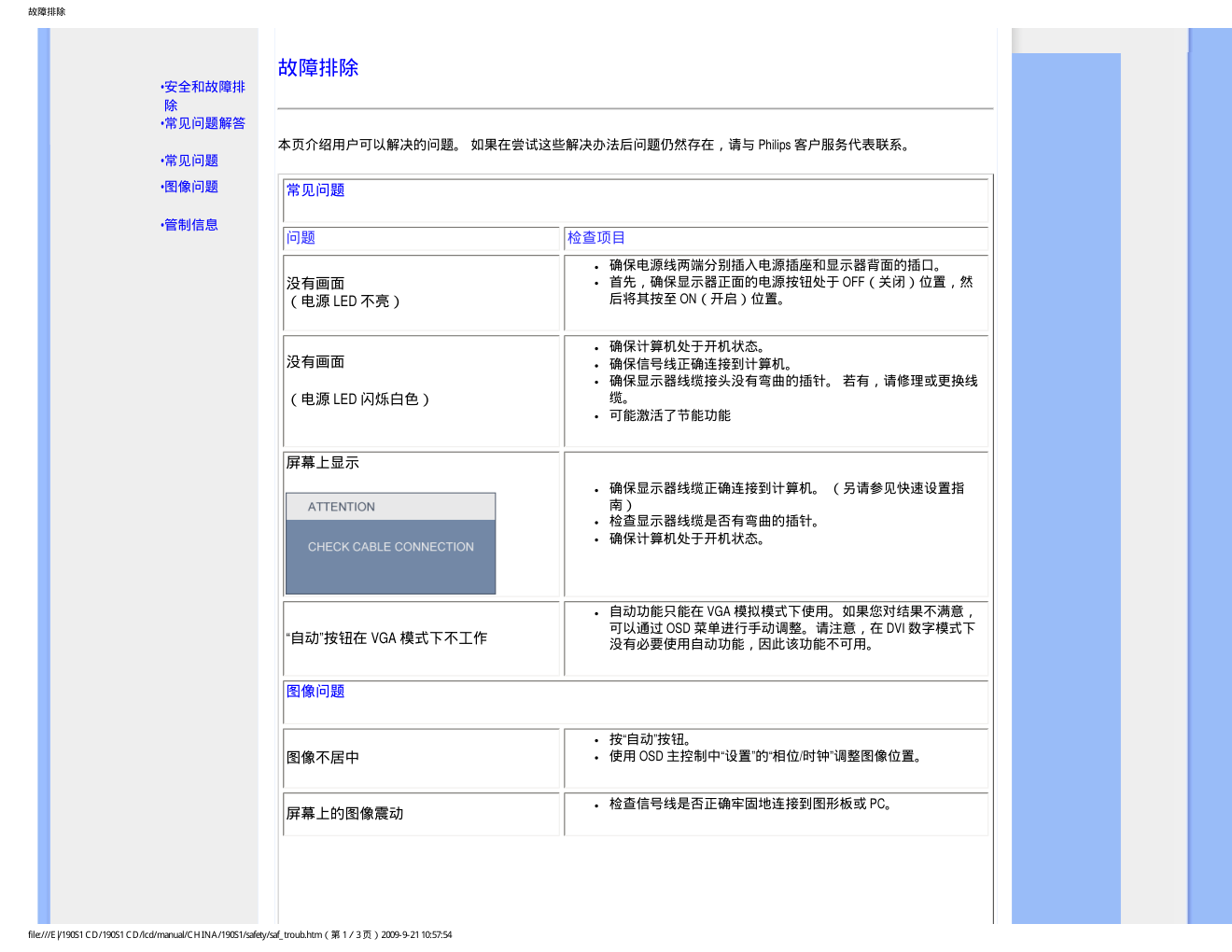Click the 屏幕上显示 cell label

click(x=323, y=463)
